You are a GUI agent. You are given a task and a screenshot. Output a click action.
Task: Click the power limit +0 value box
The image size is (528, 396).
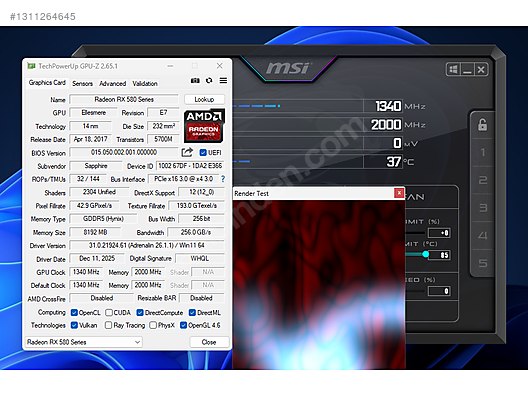439,233
